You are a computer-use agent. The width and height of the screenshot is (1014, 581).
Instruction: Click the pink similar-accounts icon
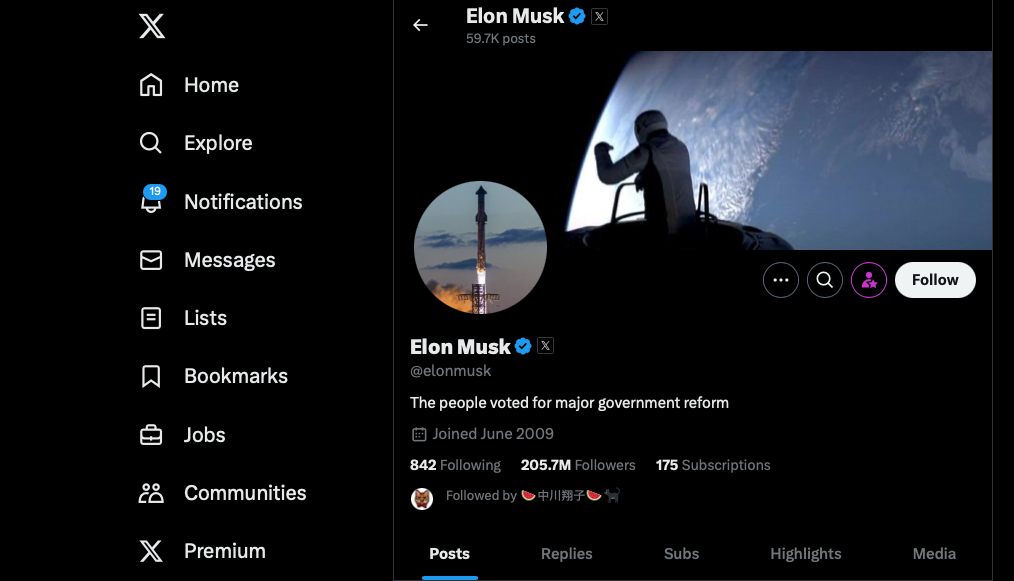(869, 280)
